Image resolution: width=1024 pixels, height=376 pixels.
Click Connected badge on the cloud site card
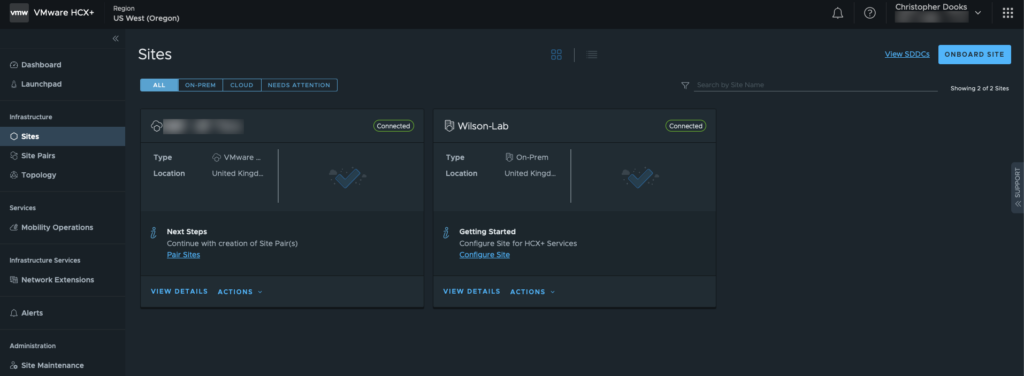click(x=394, y=126)
